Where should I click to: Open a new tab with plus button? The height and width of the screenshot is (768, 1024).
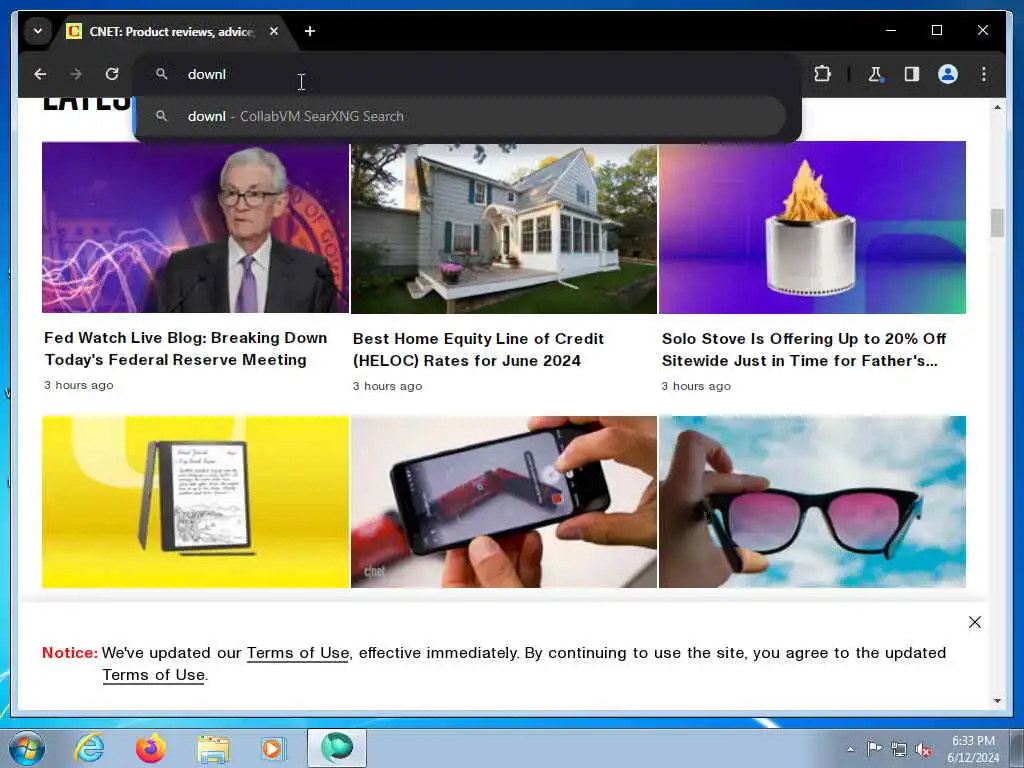coord(310,31)
